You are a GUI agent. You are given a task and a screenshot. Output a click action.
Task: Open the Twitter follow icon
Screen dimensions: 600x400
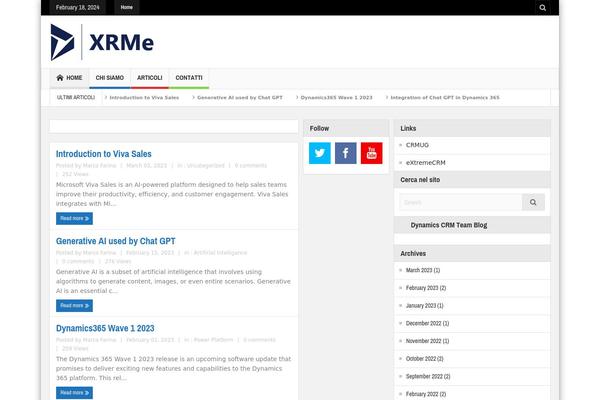click(320, 153)
